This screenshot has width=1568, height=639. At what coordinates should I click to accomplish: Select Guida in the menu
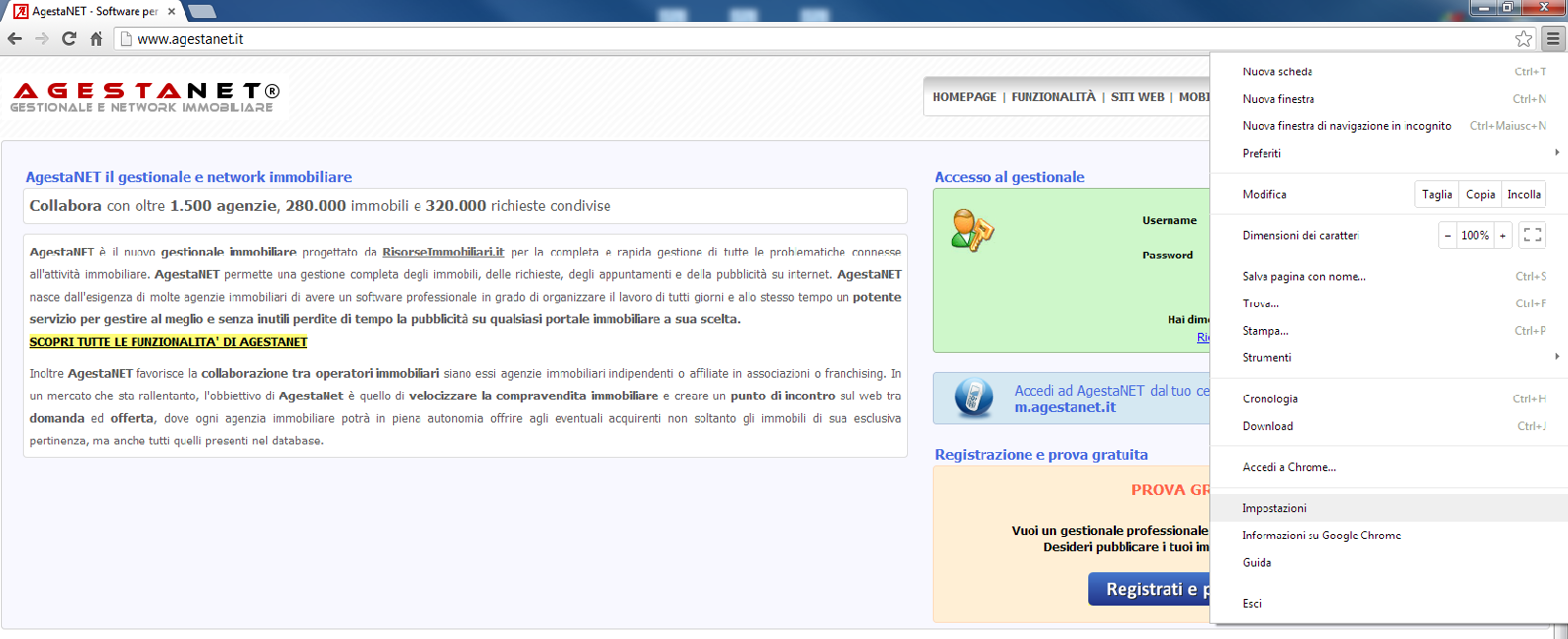[x=1389, y=563]
